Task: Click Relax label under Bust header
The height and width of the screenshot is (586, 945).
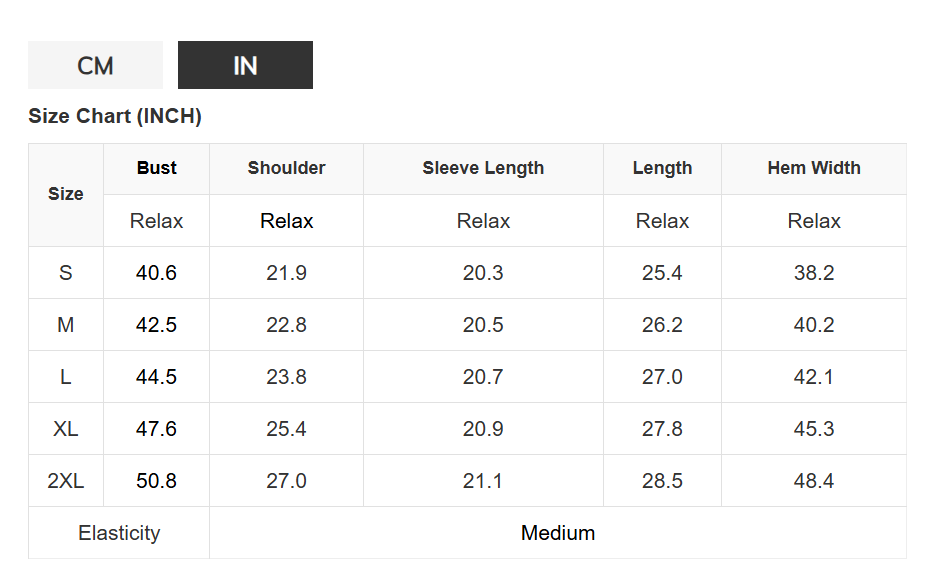Action: click(x=157, y=221)
